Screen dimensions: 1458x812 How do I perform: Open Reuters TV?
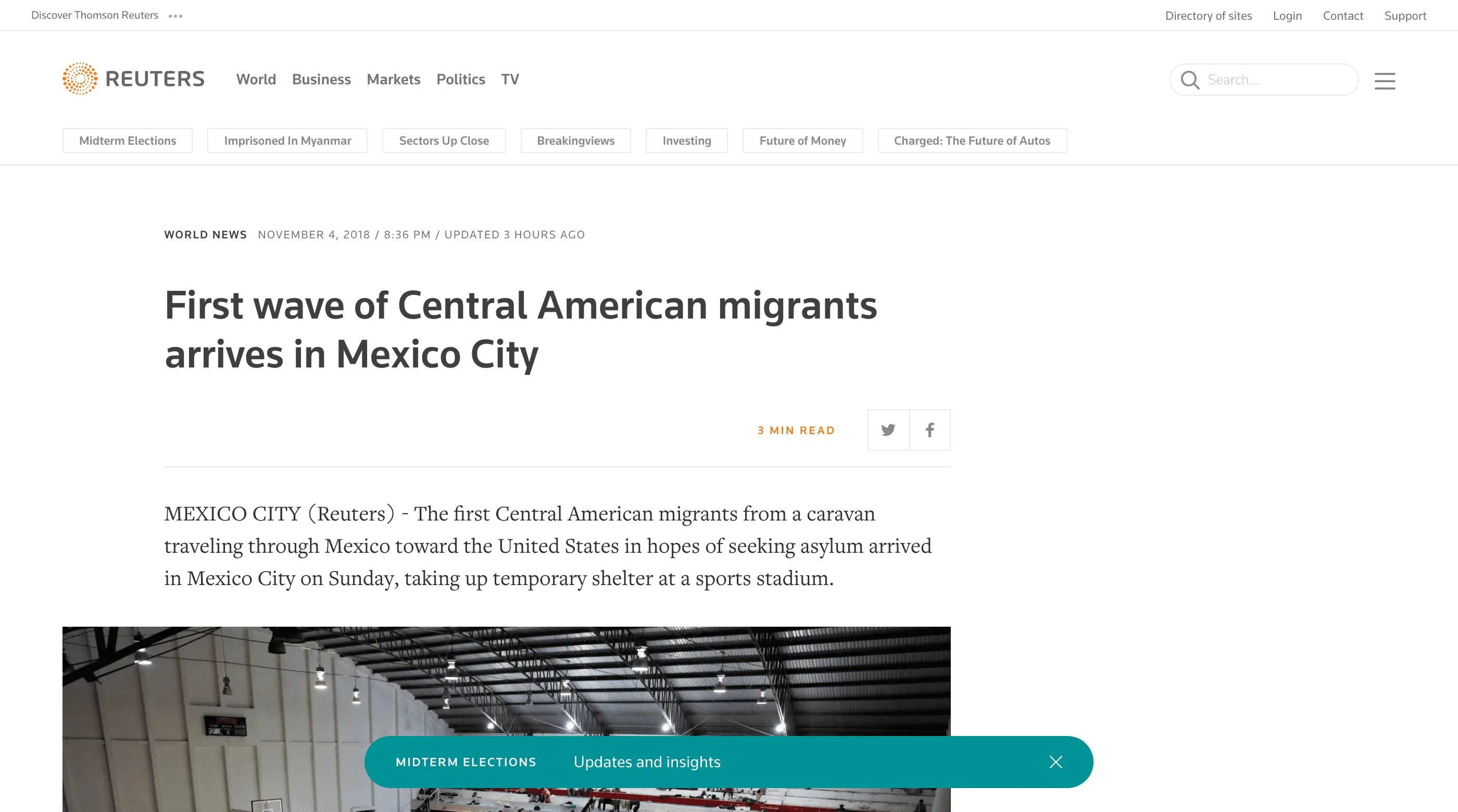tap(509, 79)
